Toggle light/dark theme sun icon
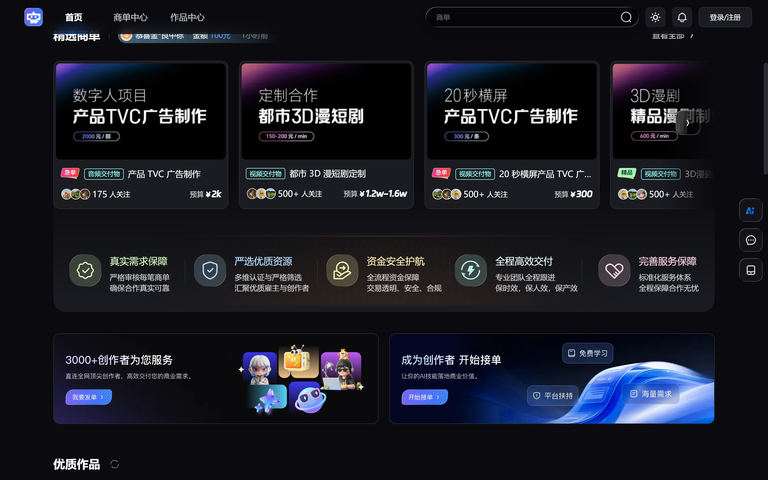The height and width of the screenshot is (480, 768). [655, 17]
